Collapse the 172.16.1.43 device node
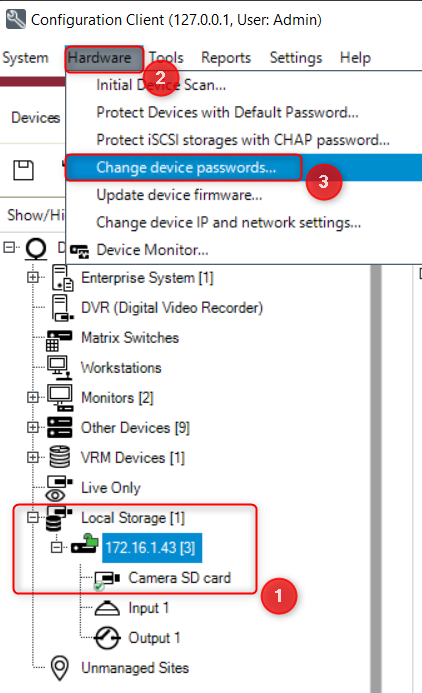 tap(57, 548)
